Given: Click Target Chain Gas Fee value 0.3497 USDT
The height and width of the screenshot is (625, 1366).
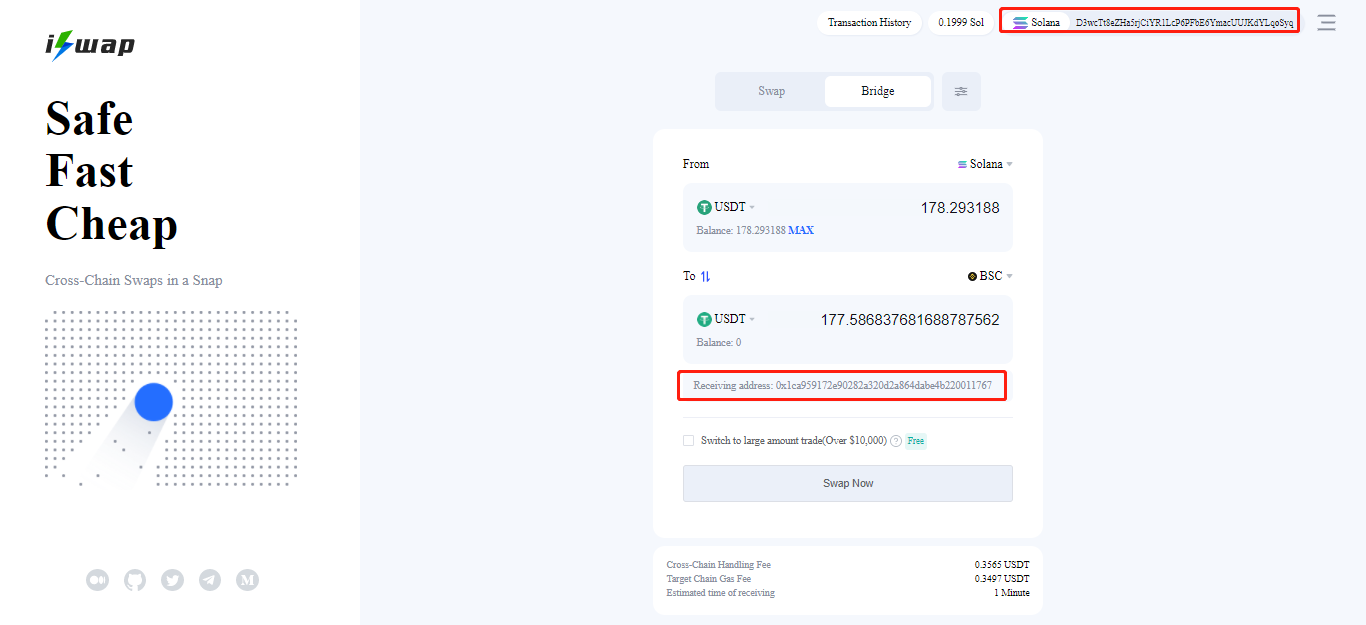Looking at the screenshot, I should pos(1002,579).
